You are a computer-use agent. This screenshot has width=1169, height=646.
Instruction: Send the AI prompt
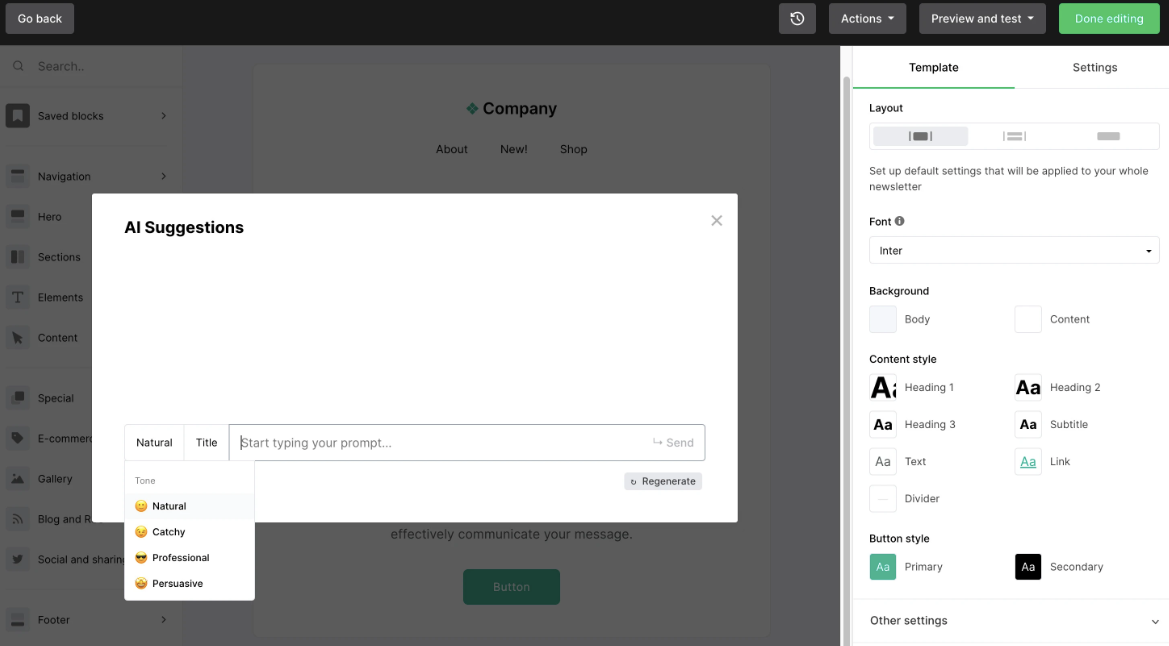[x=673, y=442]
